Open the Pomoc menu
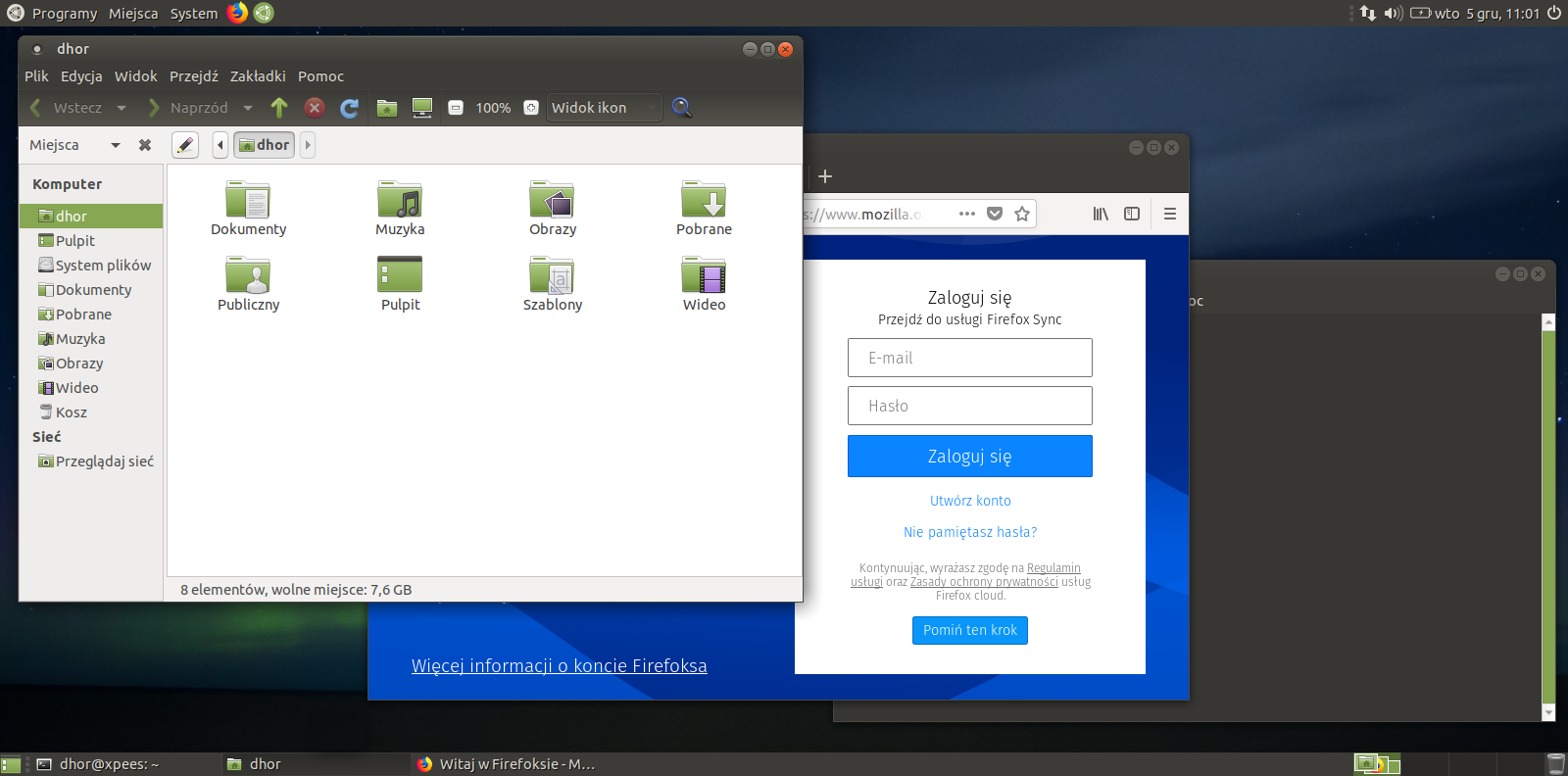 click(x=320, y=76)
